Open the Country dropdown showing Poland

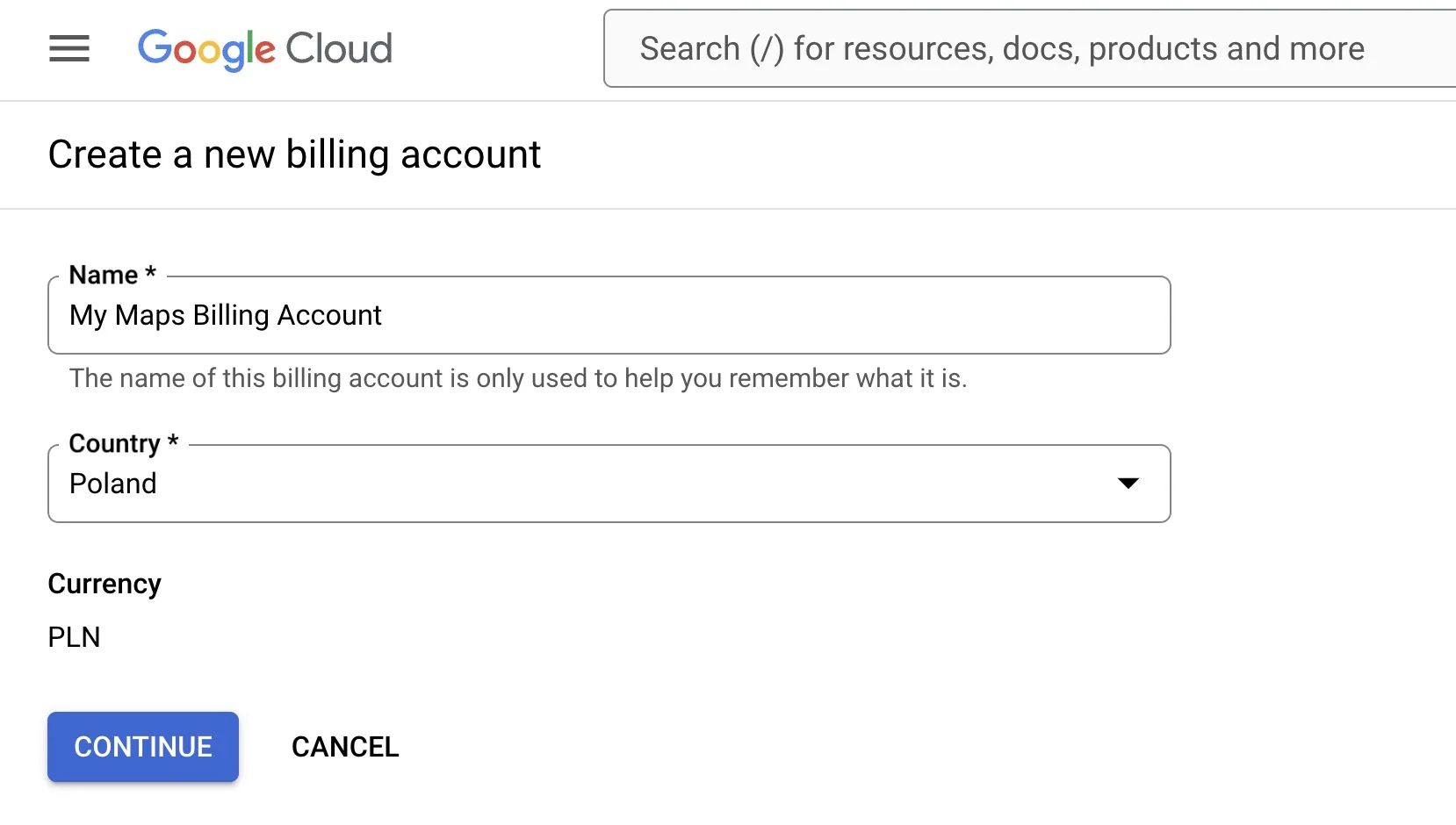[609, 484]
